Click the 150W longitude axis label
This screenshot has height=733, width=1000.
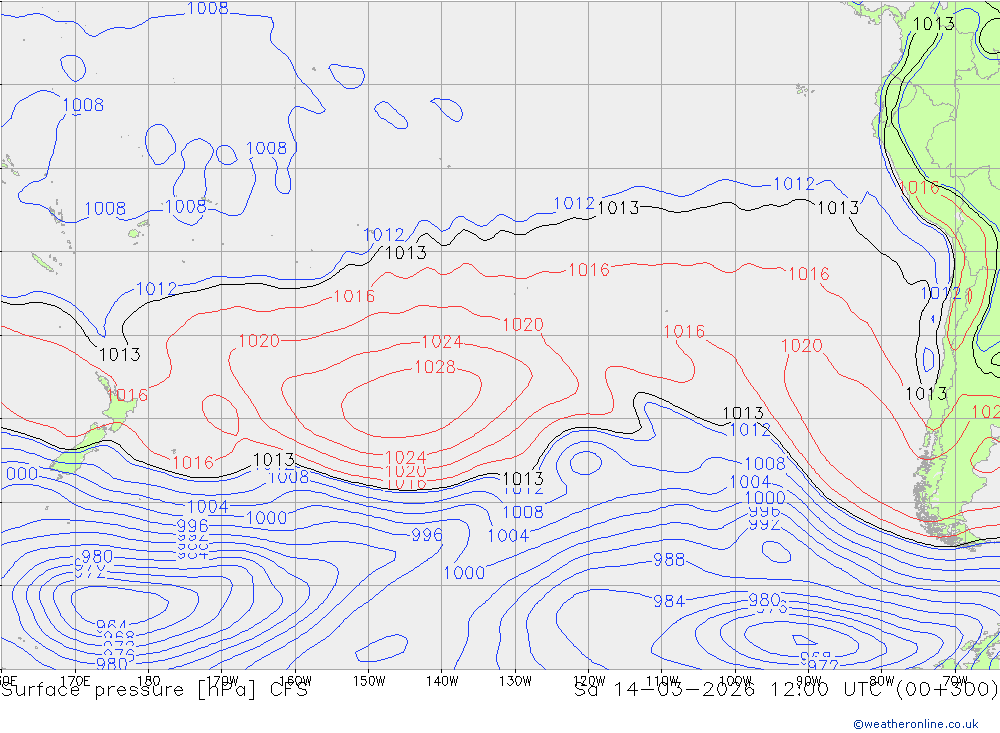pos(369,681)
